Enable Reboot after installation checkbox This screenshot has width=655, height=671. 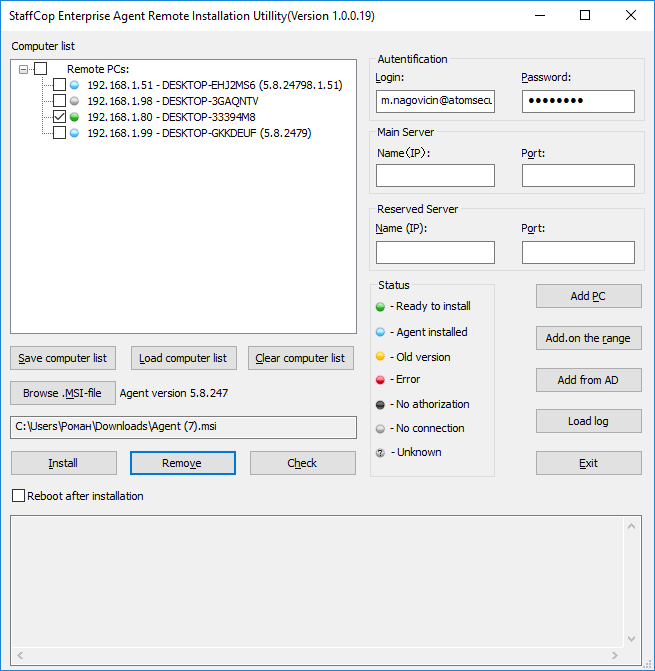coord(18,496)
